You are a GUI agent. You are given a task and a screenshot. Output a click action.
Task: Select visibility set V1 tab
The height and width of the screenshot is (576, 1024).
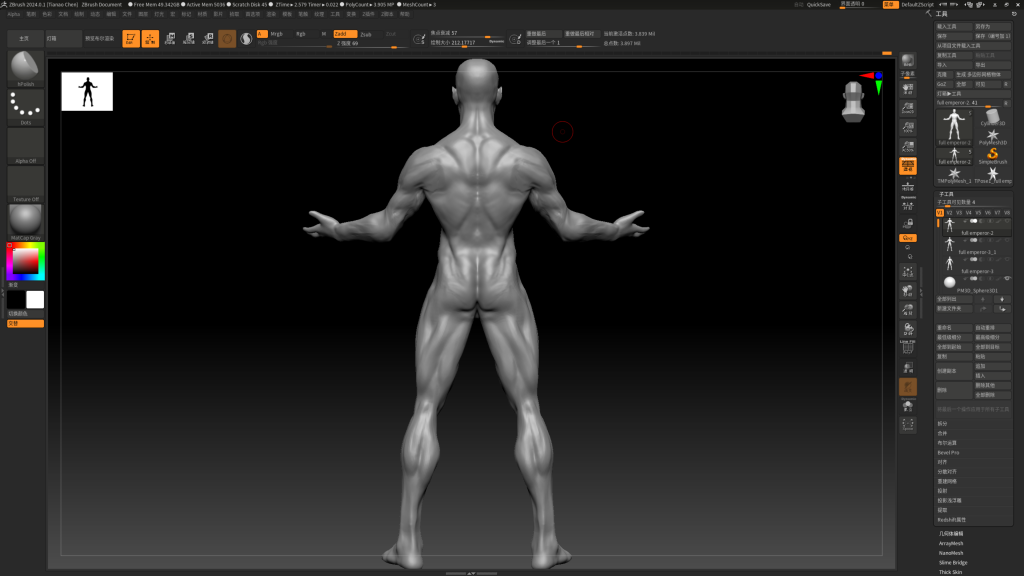940,213
